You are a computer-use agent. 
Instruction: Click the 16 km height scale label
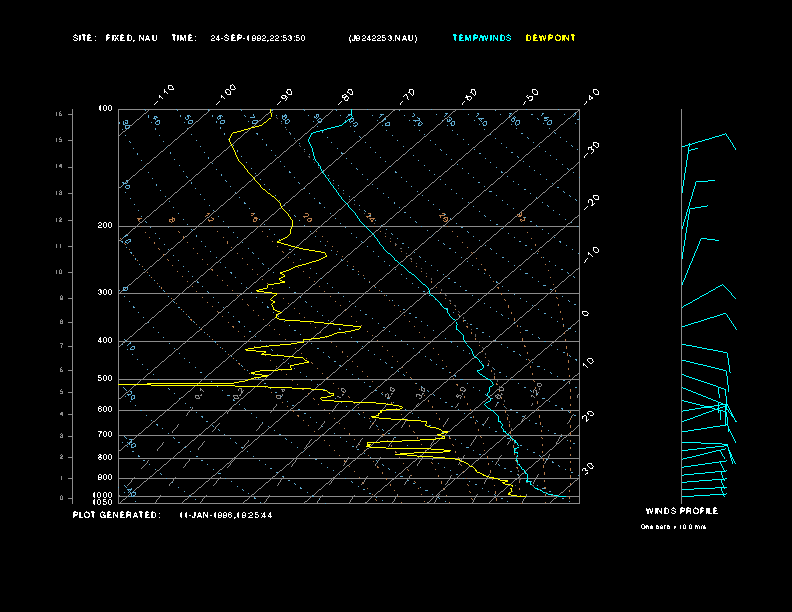tap(59, 114)
